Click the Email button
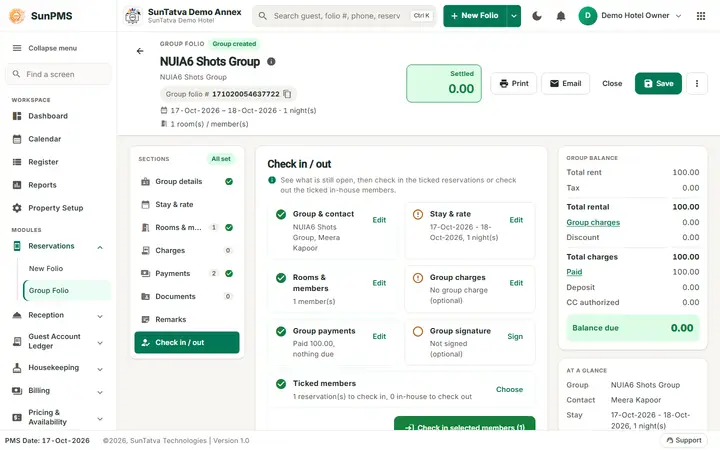 [x=565, y=84]
